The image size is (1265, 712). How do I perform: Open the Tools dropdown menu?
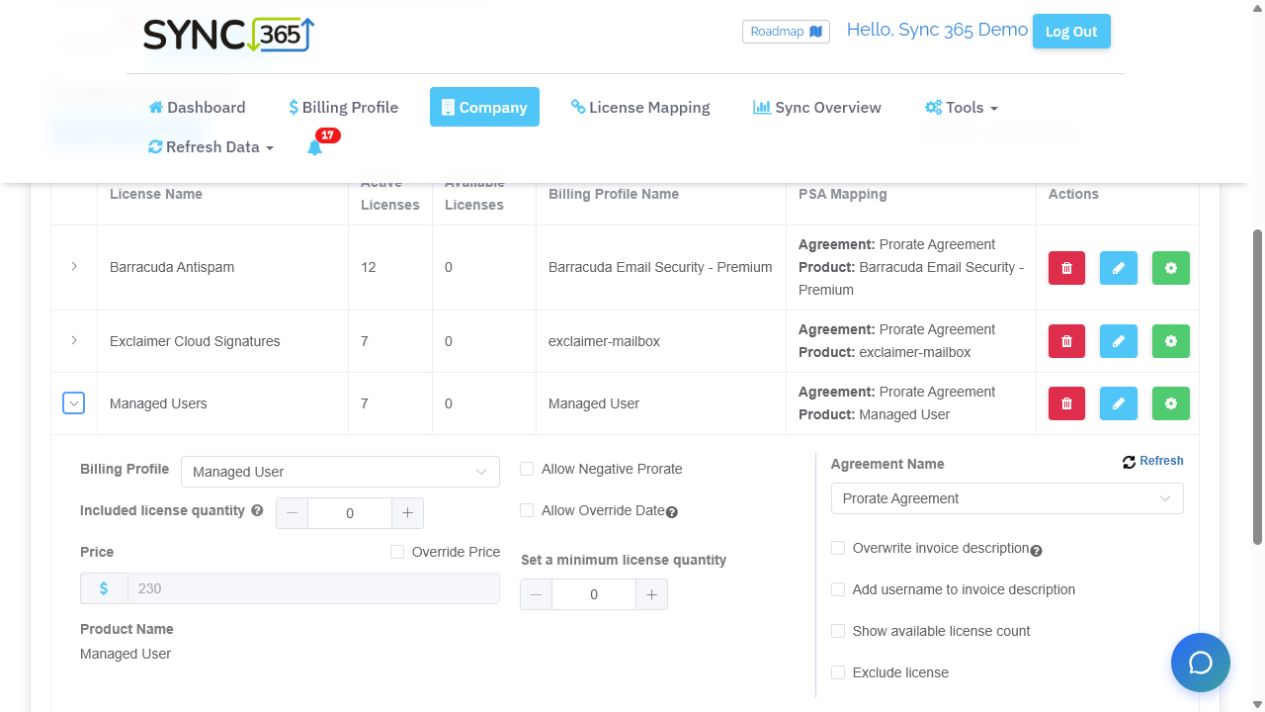(x=961, y=107)
